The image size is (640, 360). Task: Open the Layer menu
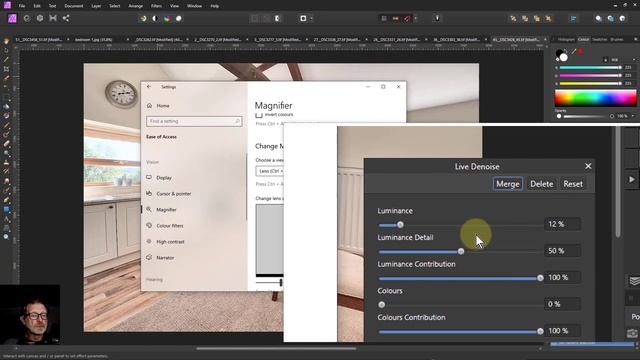tap(96, 6)
